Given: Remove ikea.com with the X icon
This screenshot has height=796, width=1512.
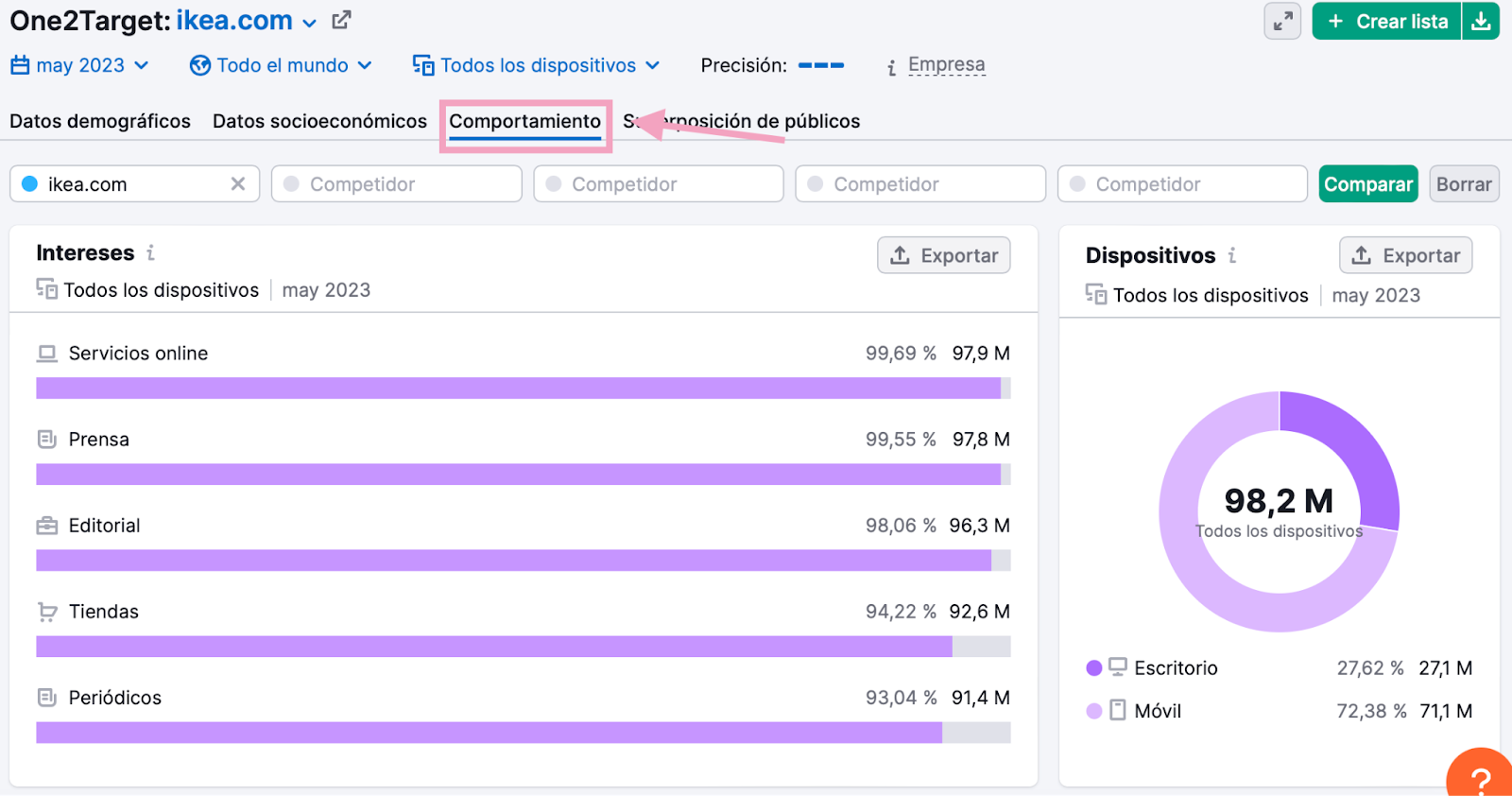Looking at the screenshot, I should coord(238,183).
